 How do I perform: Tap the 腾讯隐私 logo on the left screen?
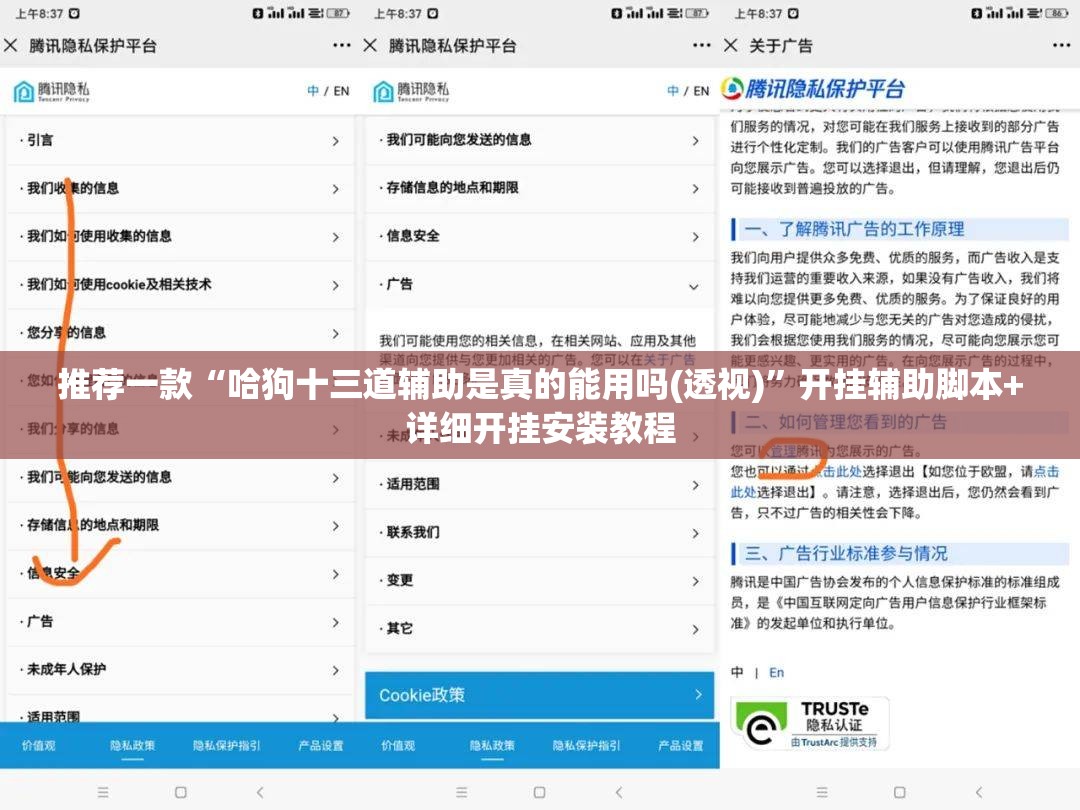[x=52, y=91]
